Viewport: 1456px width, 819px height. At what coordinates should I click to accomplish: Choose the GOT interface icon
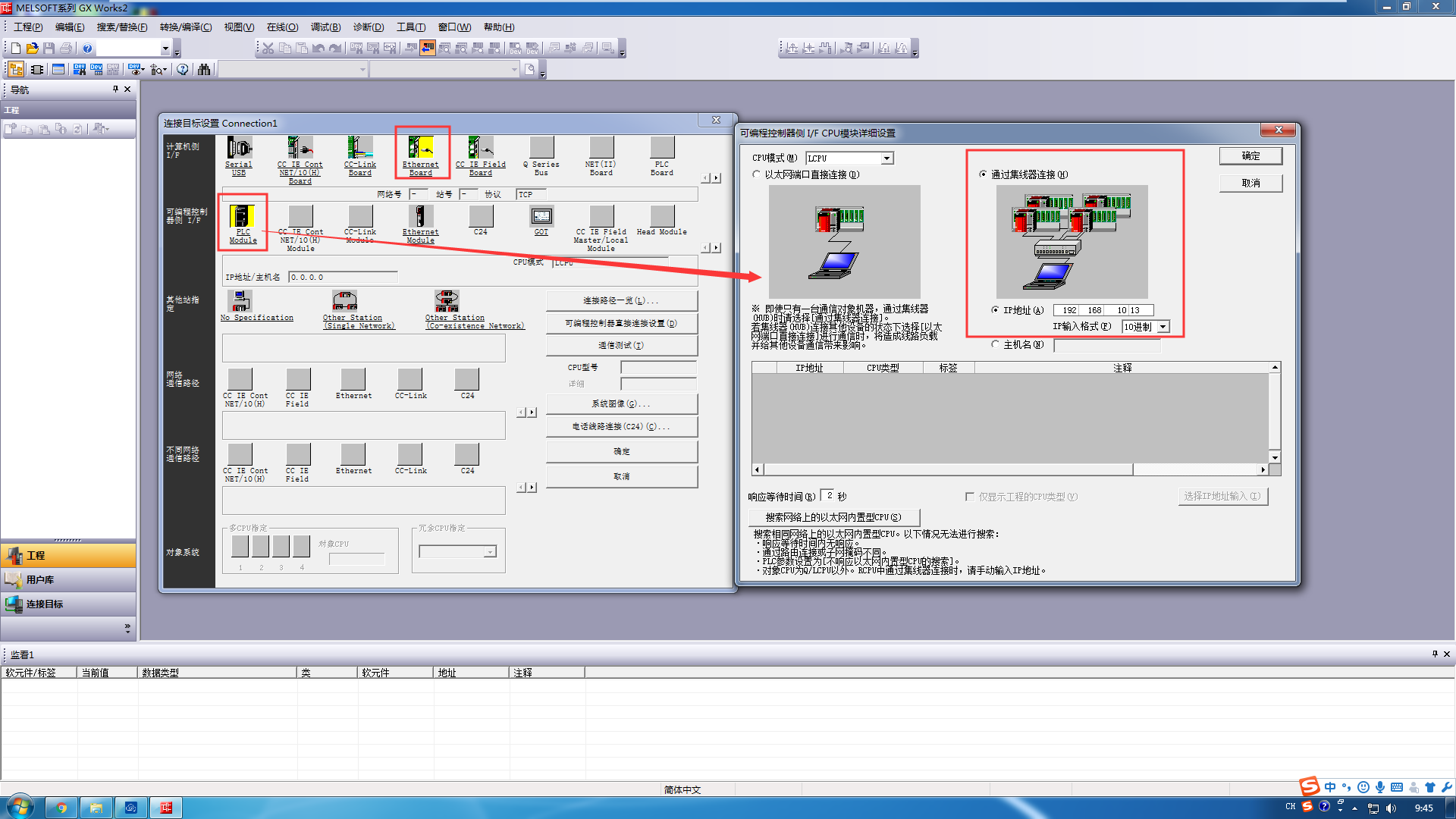click(541, 216)
